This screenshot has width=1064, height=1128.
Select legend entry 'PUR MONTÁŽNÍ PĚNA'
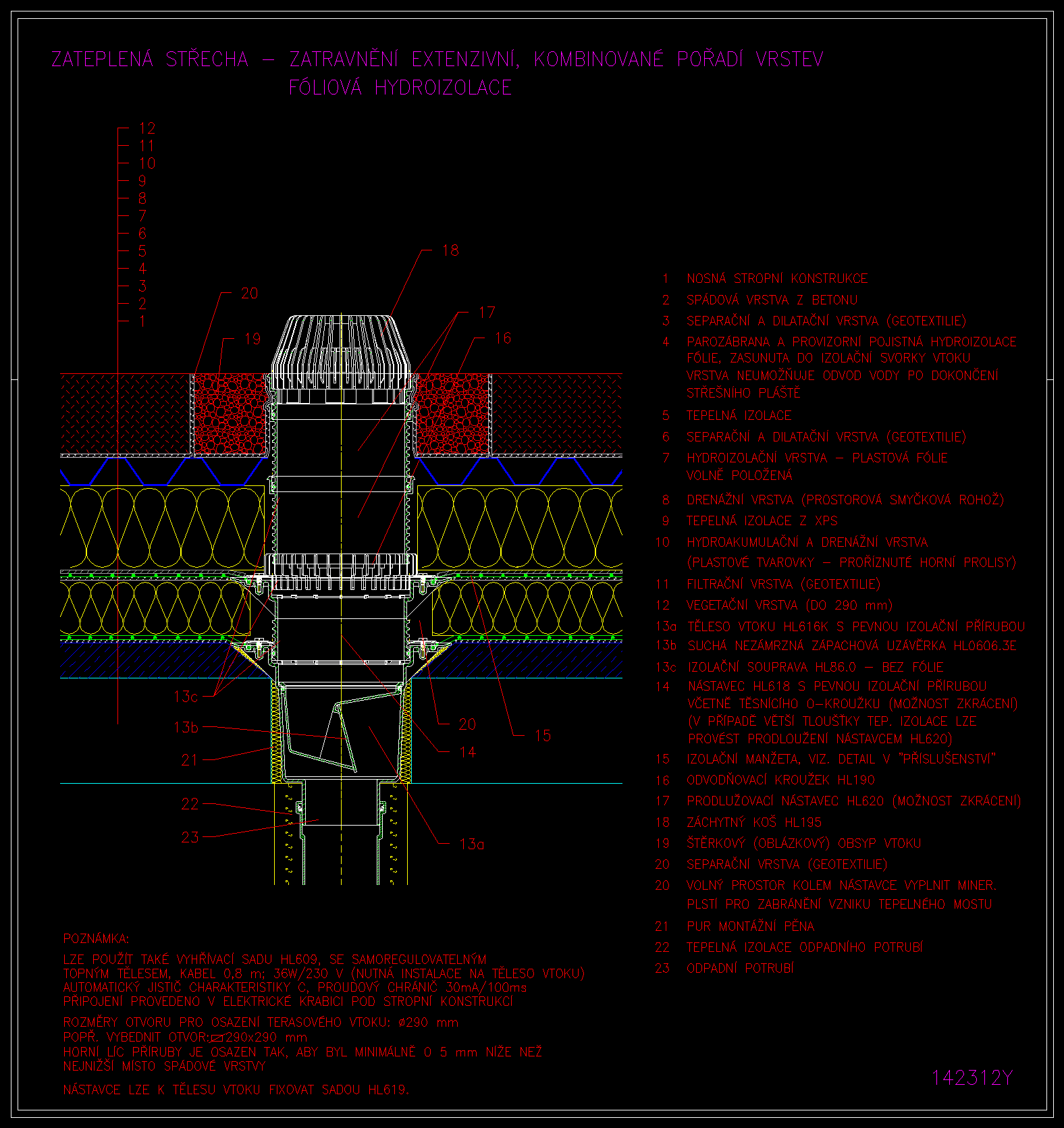(x=751, y=927)
